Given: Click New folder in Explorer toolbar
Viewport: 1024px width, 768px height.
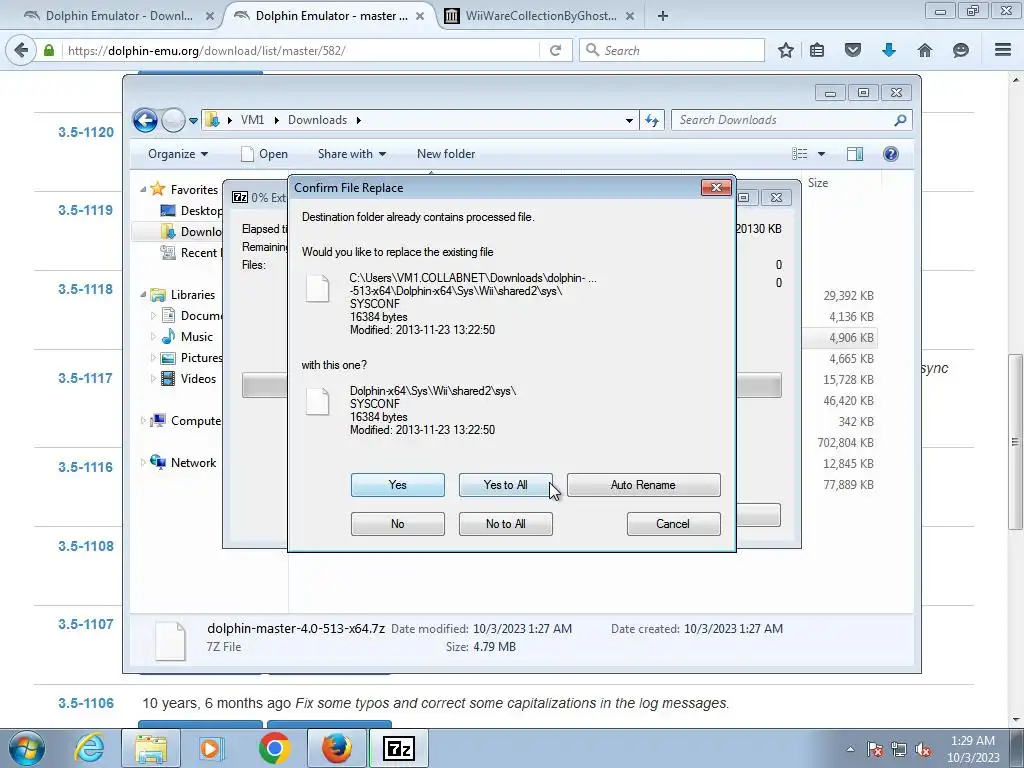Looking at the screenshot, I should [446, 154].
